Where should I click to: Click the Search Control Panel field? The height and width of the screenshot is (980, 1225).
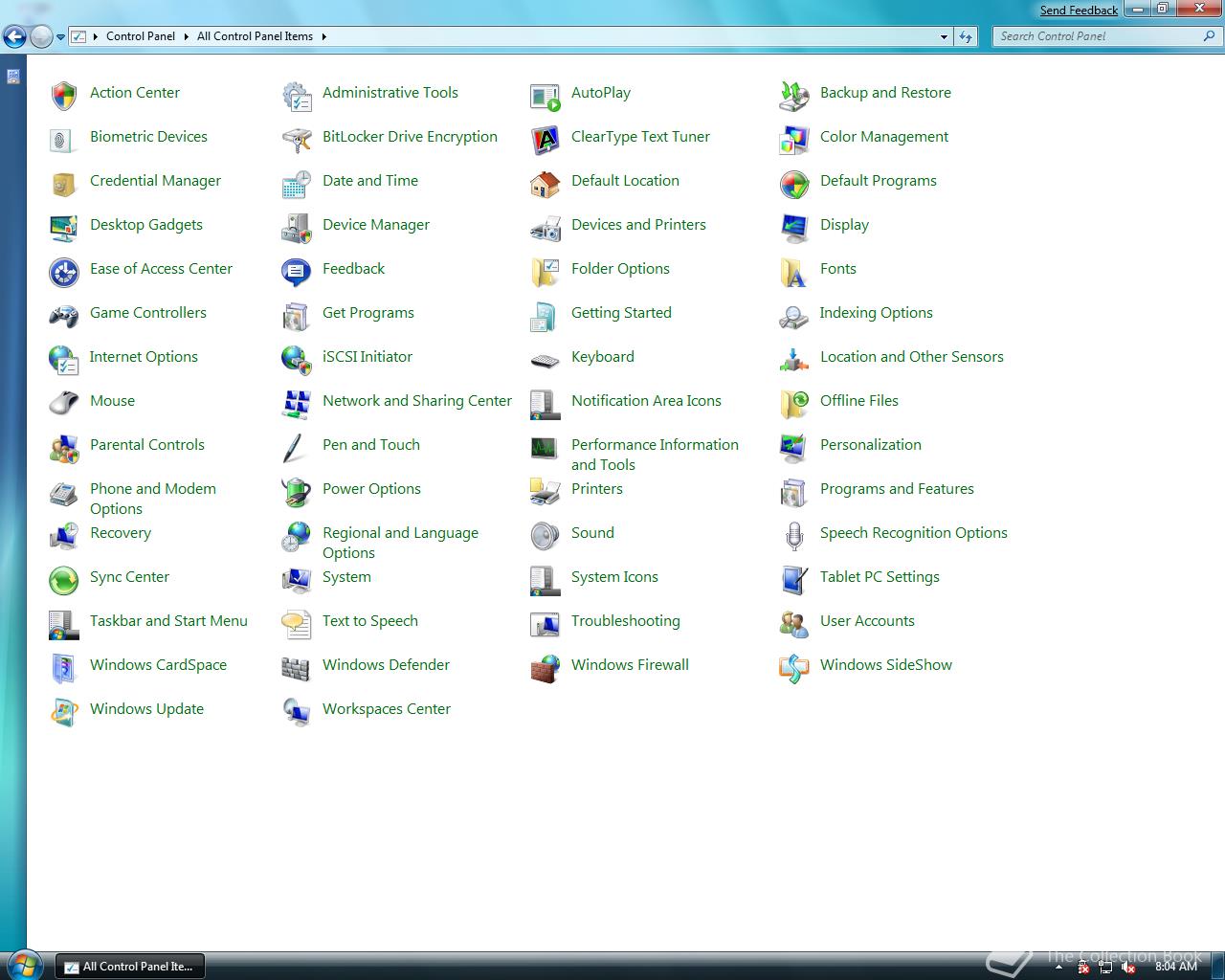(1107, 36)
